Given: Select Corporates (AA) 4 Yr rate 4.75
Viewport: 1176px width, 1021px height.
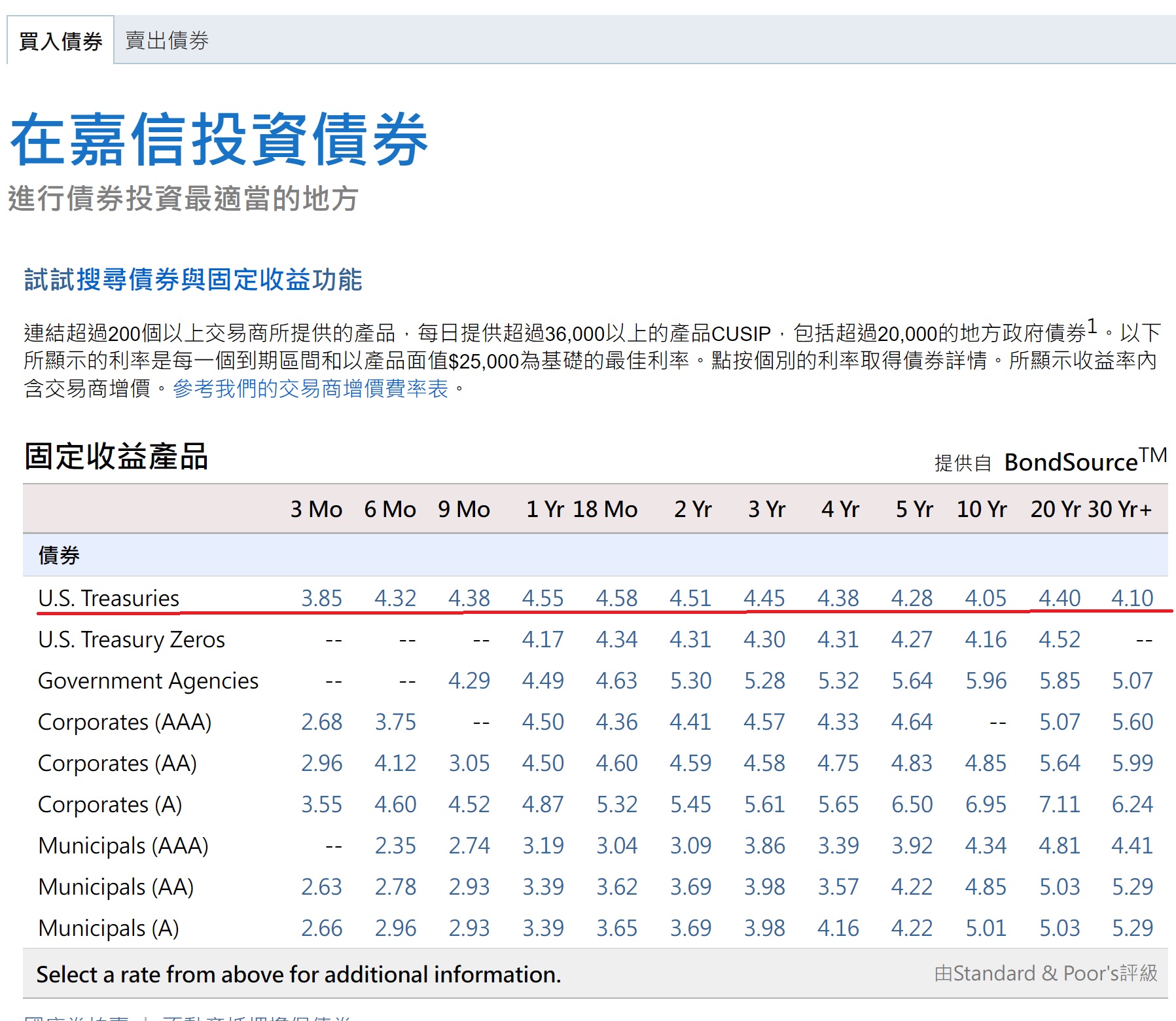Looking at the screenshot, I should (838, 763).
